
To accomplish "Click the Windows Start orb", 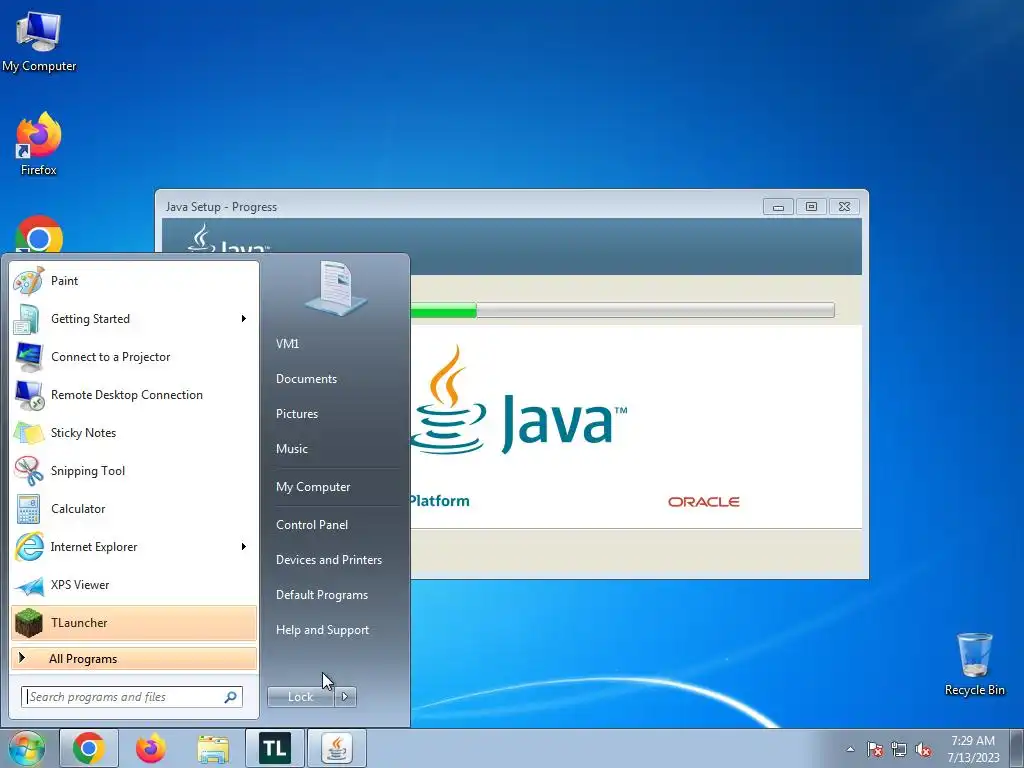I will click(x=26, y=748).
